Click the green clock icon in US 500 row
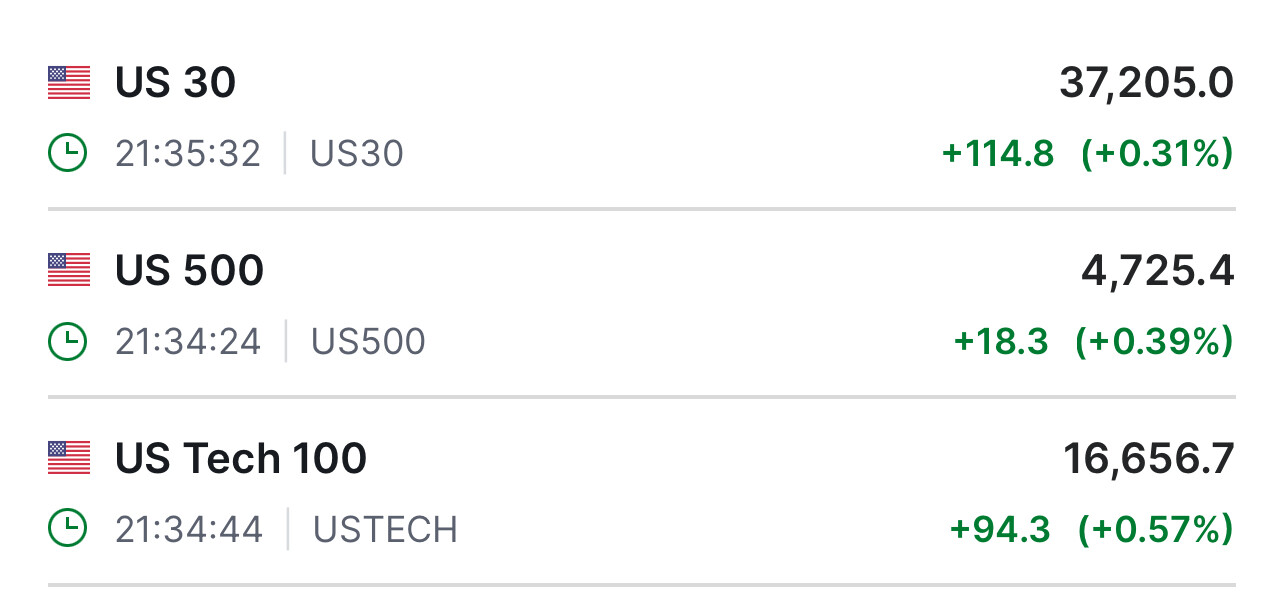This screenshot has width=1284, height=615. pyautogui.click(x=68, y=341)
